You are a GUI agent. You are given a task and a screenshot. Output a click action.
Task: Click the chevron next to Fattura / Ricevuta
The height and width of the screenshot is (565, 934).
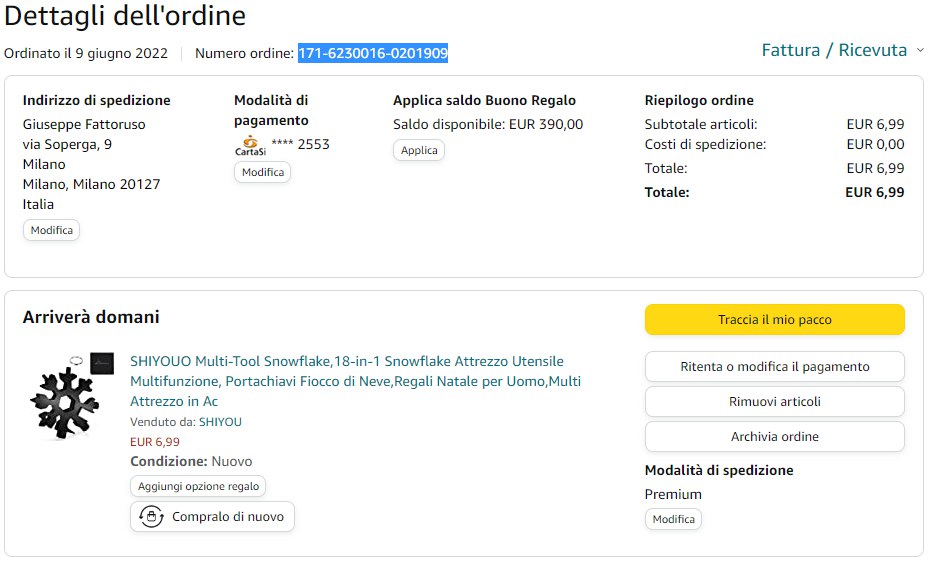[919, 50]
